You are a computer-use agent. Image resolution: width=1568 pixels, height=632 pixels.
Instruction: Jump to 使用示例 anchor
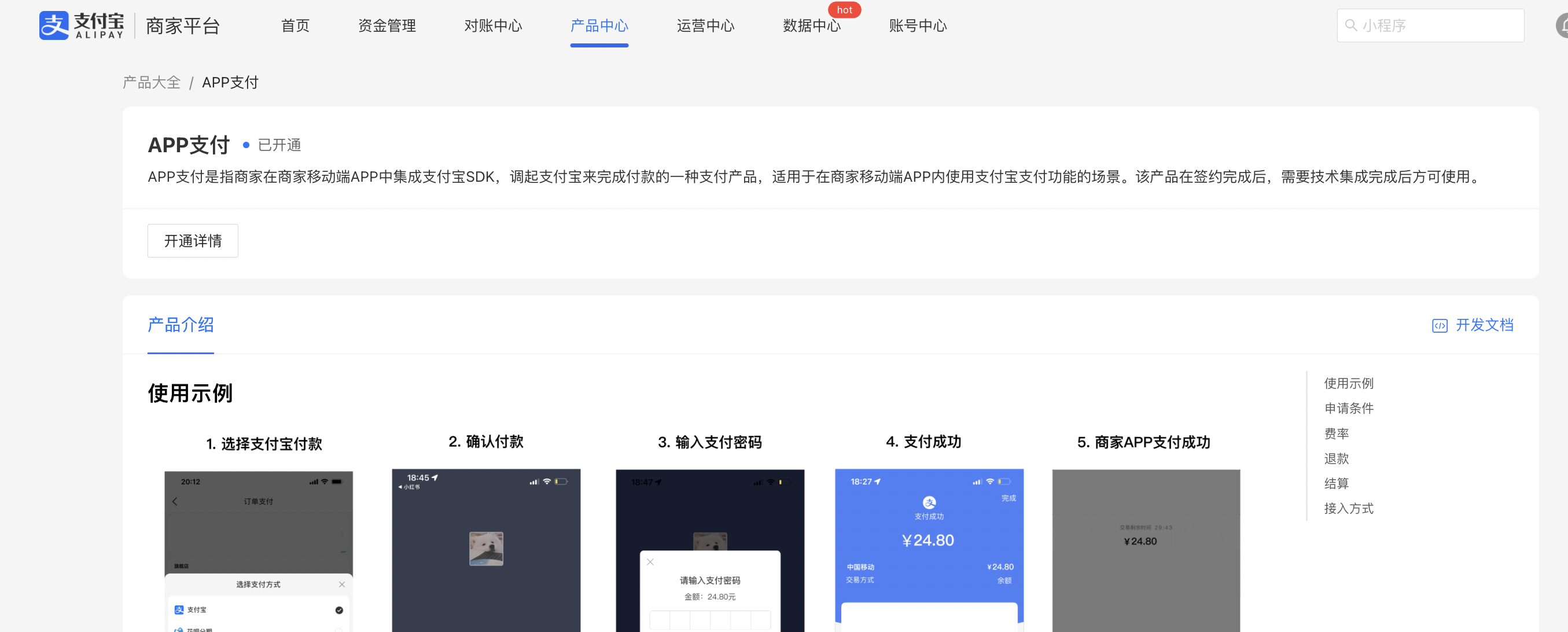click(x=1348, y=384)
